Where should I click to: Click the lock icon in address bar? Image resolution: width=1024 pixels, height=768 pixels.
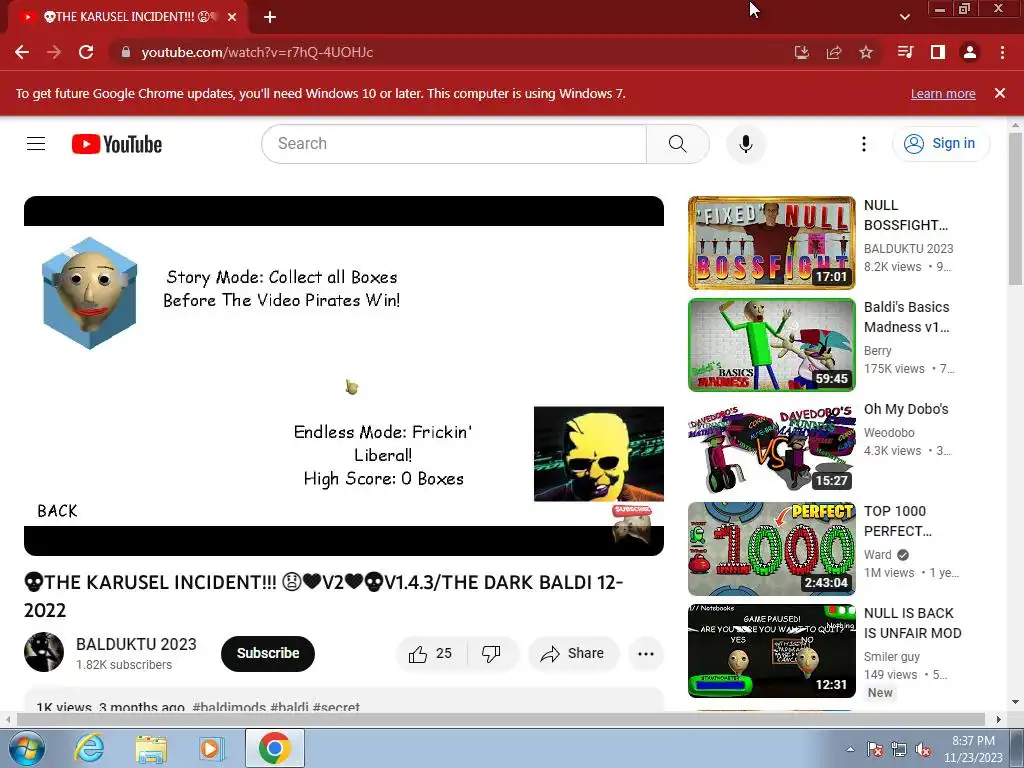(126, 52)
